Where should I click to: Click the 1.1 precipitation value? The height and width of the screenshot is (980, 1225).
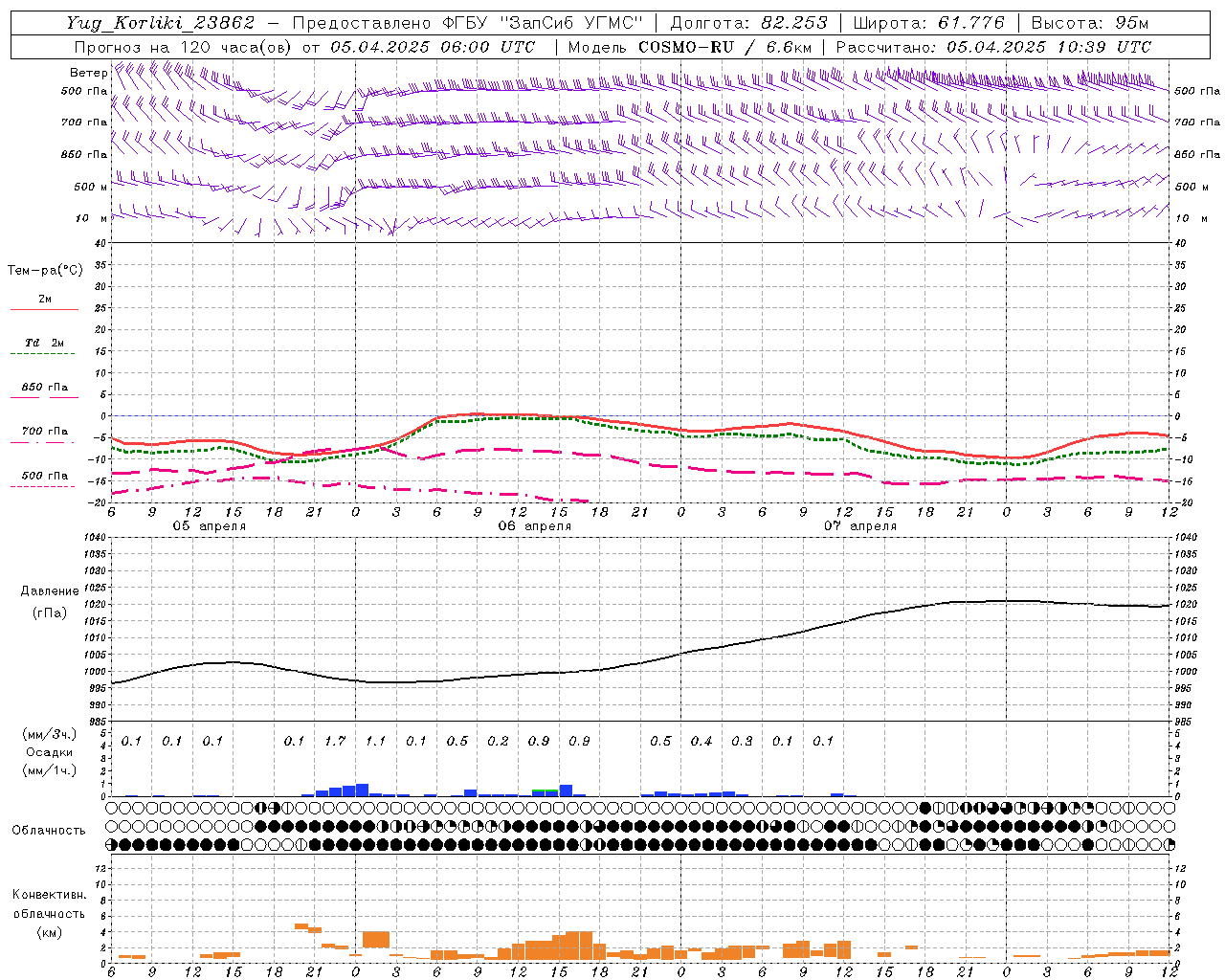pos(375,741)
